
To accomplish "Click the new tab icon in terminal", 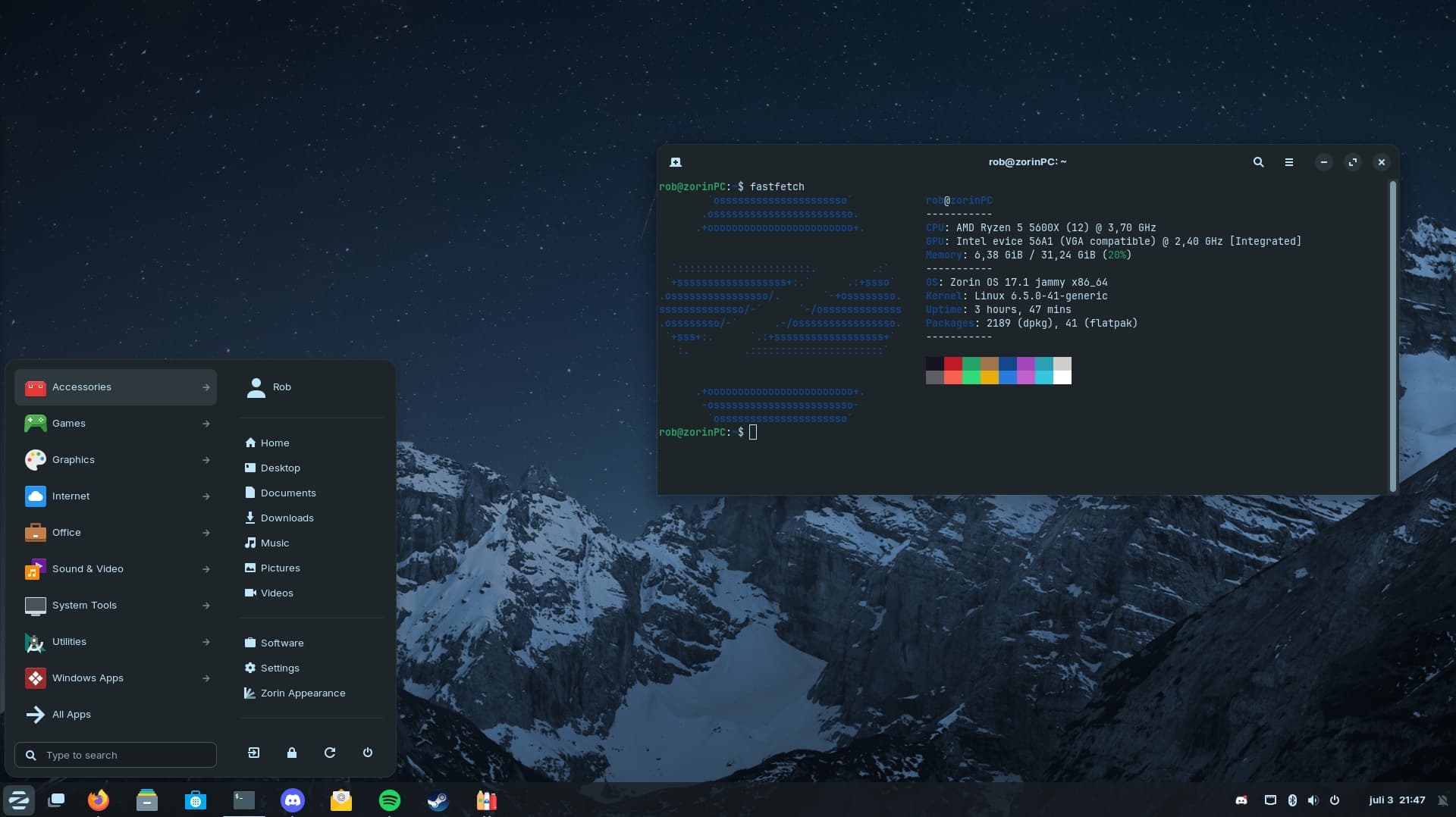I will pyautogui.click(x=676, y=162).
